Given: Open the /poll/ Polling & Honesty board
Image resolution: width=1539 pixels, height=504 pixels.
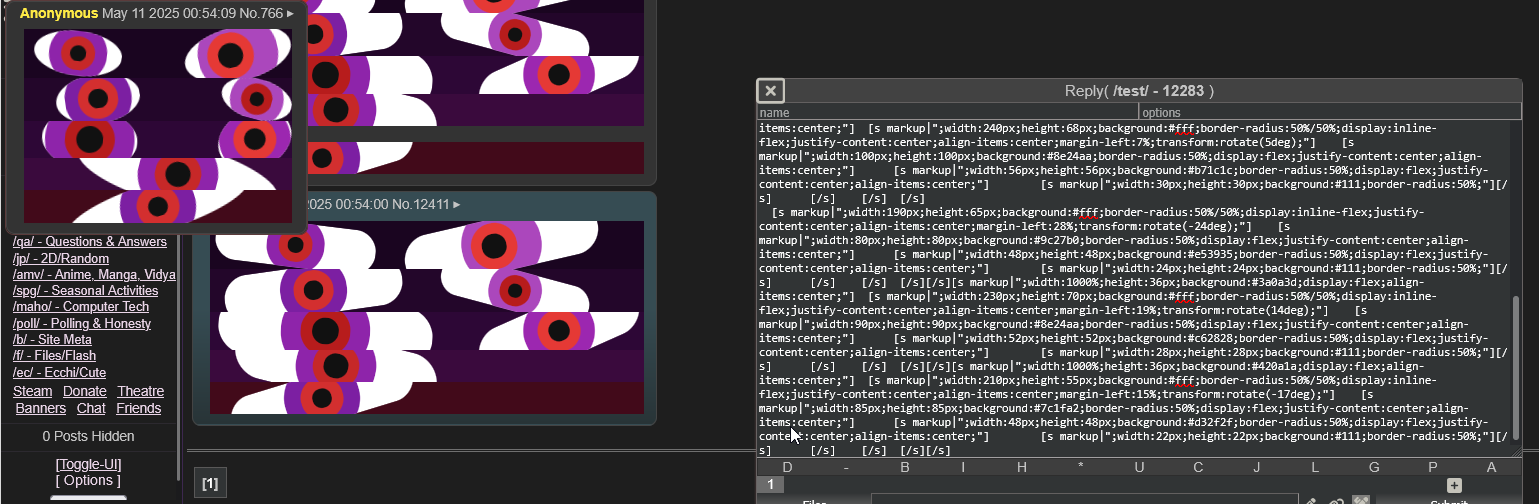Looking at the screenshot, I should tap(82, 323).
